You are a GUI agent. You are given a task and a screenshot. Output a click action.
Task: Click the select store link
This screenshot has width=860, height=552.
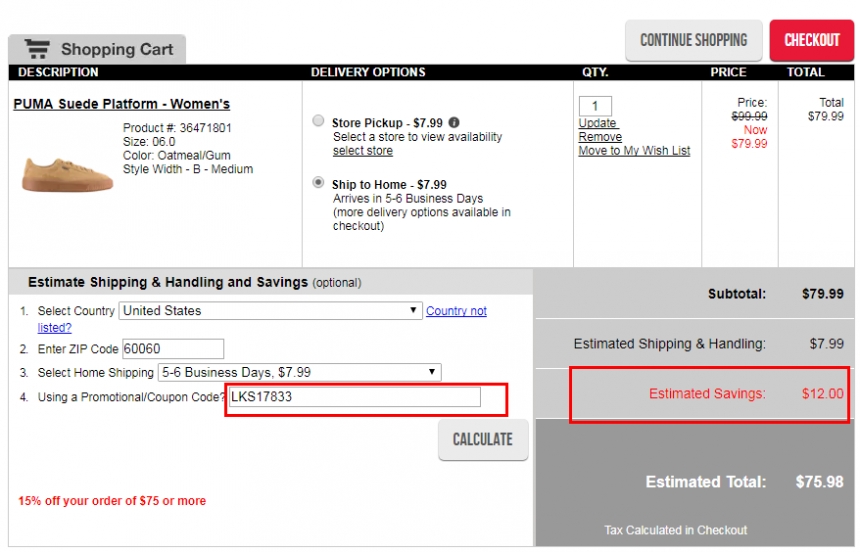[363, 151]
